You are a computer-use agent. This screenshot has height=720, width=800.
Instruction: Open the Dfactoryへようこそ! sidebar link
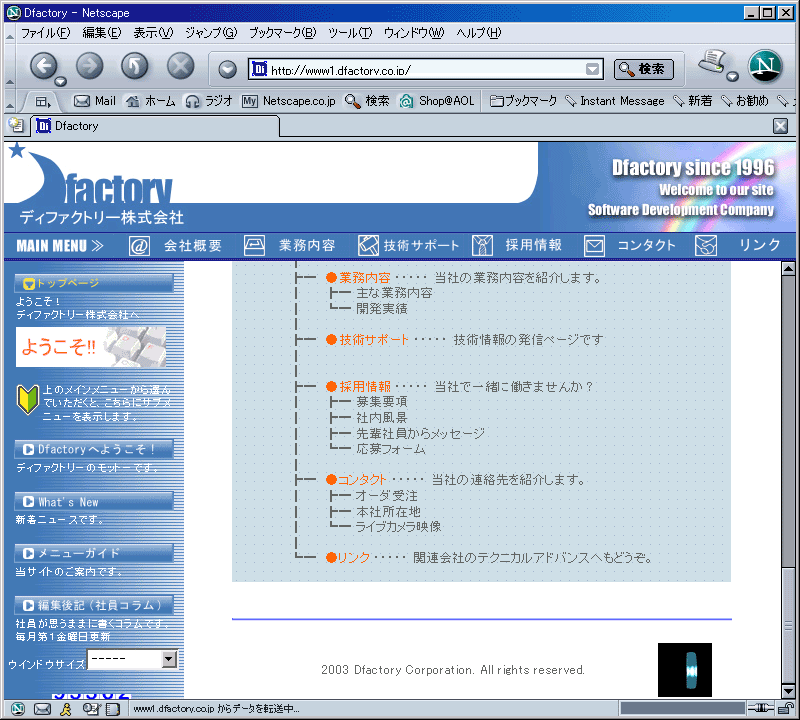click(94, 450)
